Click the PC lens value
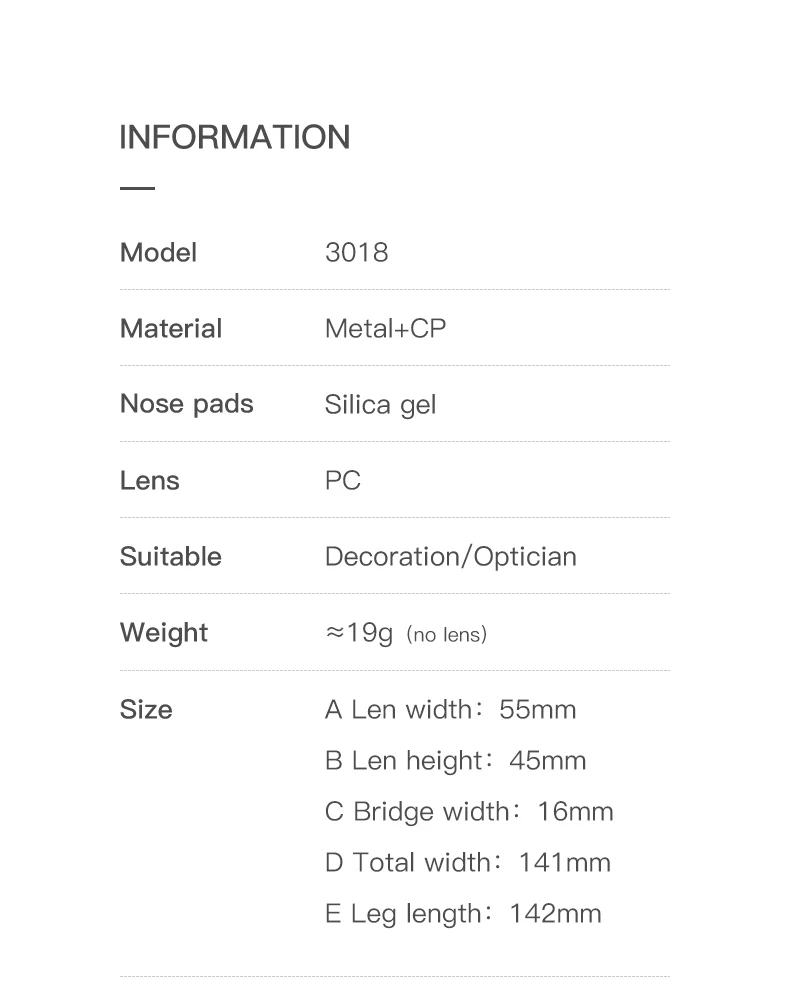The width and height of the screenshot is (790, 988). point(342,480)
